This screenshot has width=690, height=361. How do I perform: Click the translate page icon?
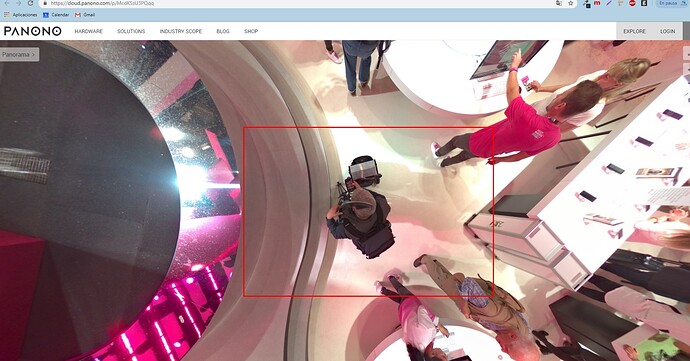point(559,3)
